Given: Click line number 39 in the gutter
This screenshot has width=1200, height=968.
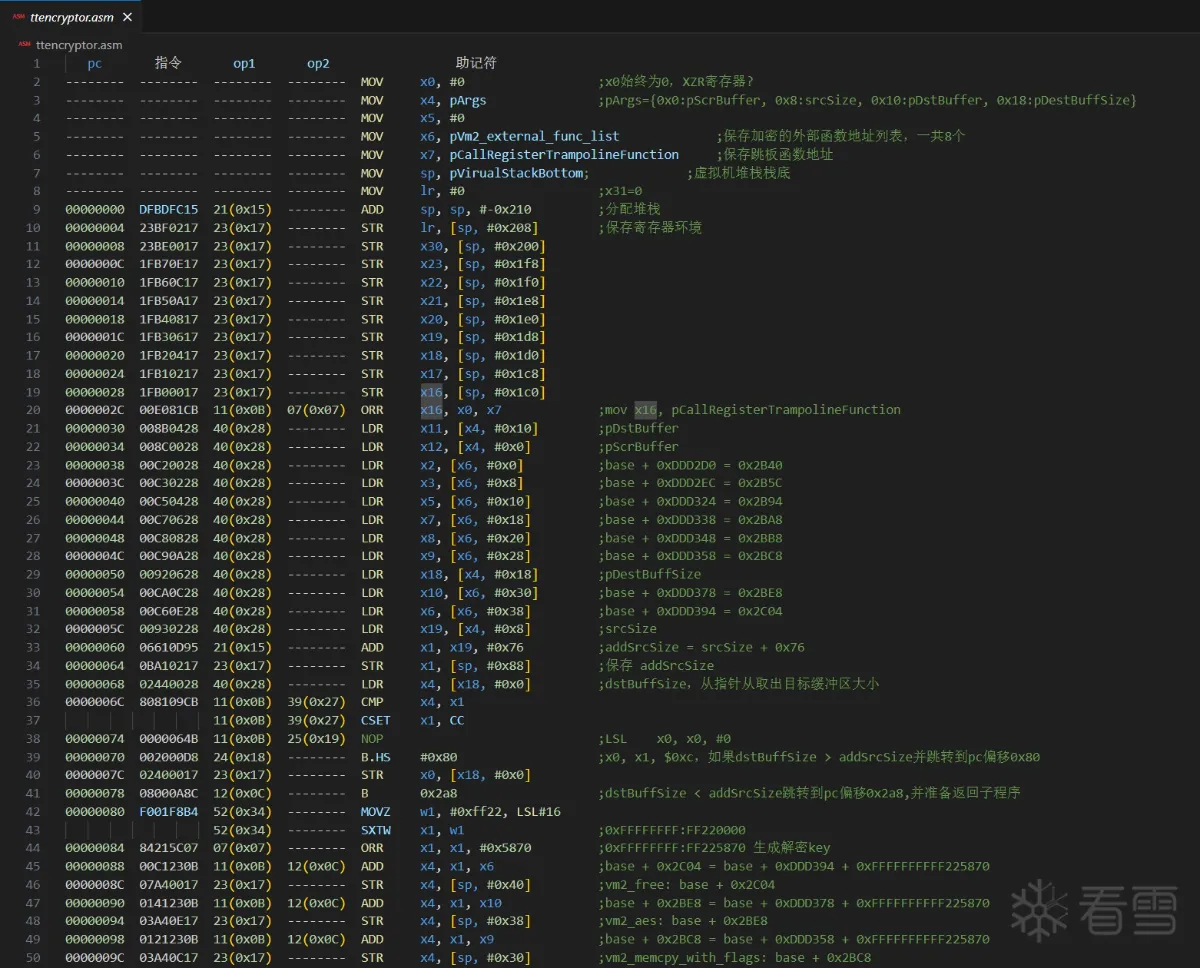Looking at the screenshot, I should click(34, 757).
